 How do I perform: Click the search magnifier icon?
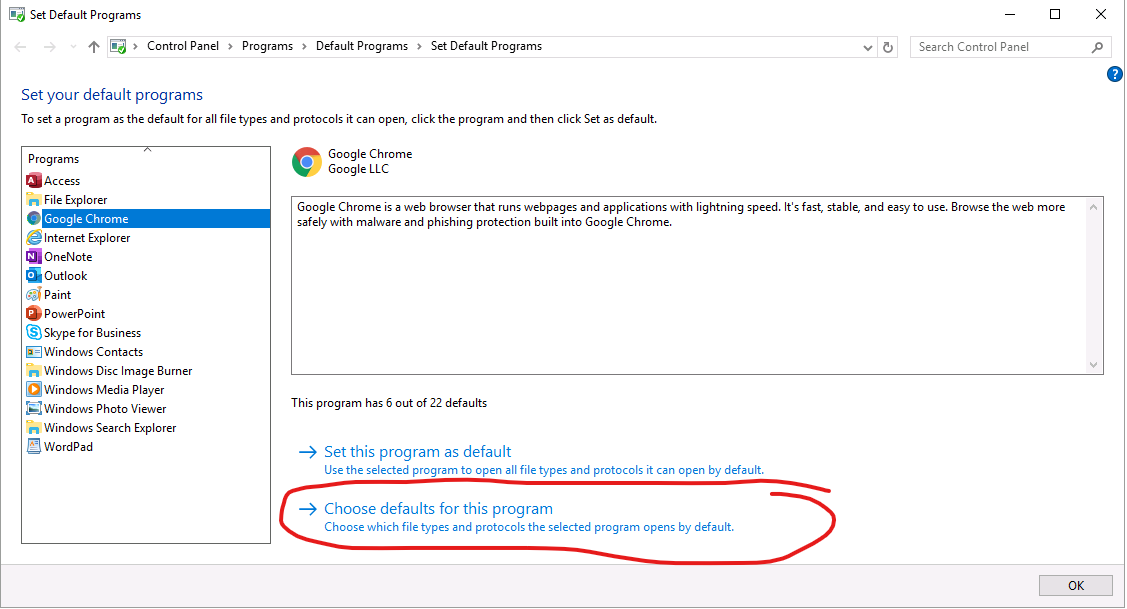[1097, 47]
